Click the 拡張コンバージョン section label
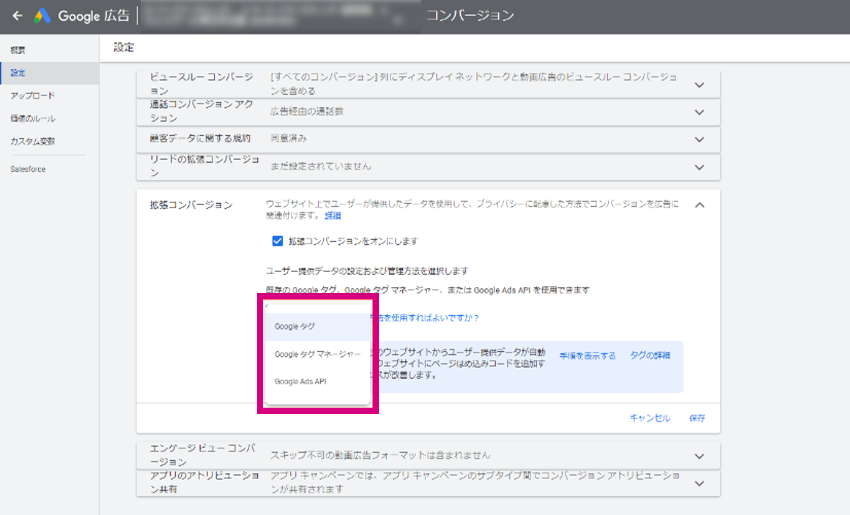Screen dimensions: 850x515 coord(191,205)
